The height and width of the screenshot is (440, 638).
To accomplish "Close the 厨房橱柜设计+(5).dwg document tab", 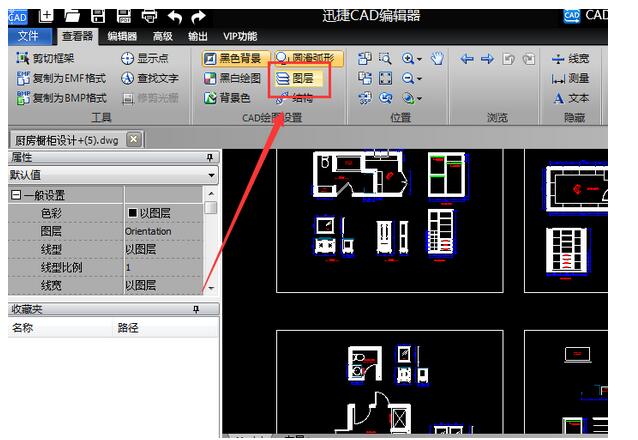I will 134,139.
